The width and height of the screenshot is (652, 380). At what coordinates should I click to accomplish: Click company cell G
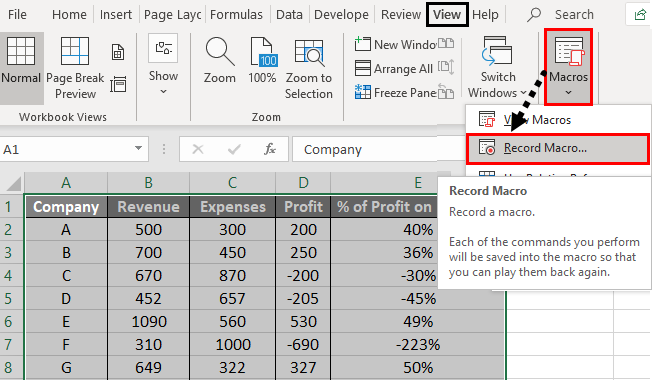[66, 368]
